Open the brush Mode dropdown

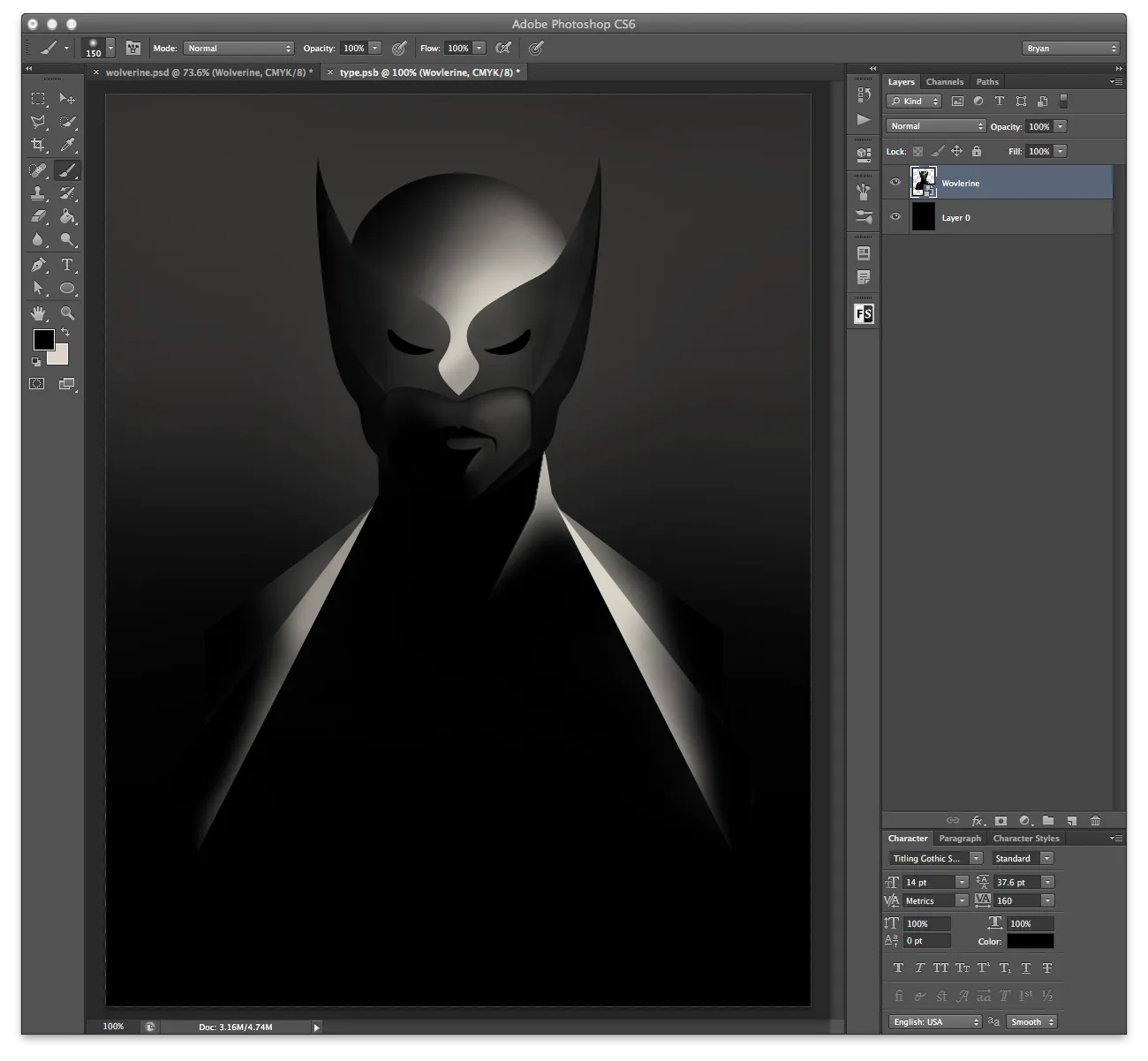pos(238,48)
